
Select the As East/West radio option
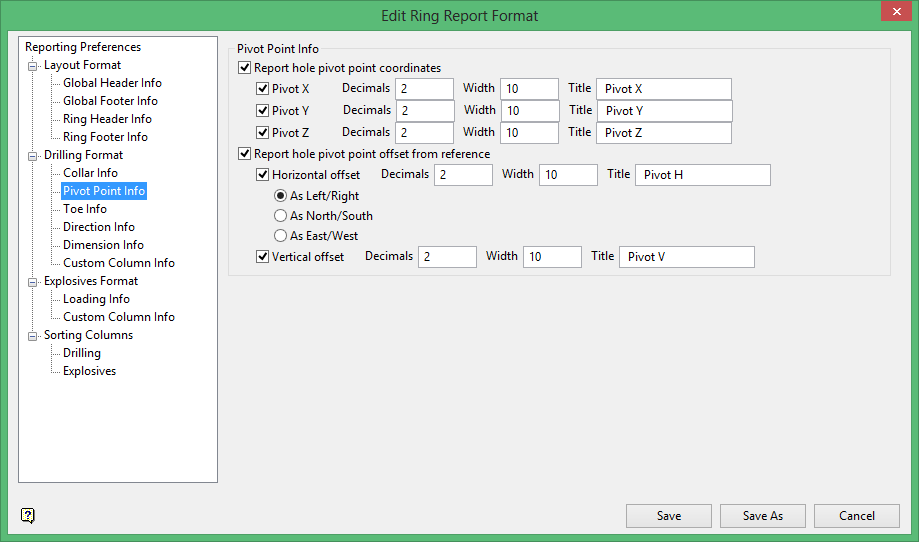click(281, 236)
